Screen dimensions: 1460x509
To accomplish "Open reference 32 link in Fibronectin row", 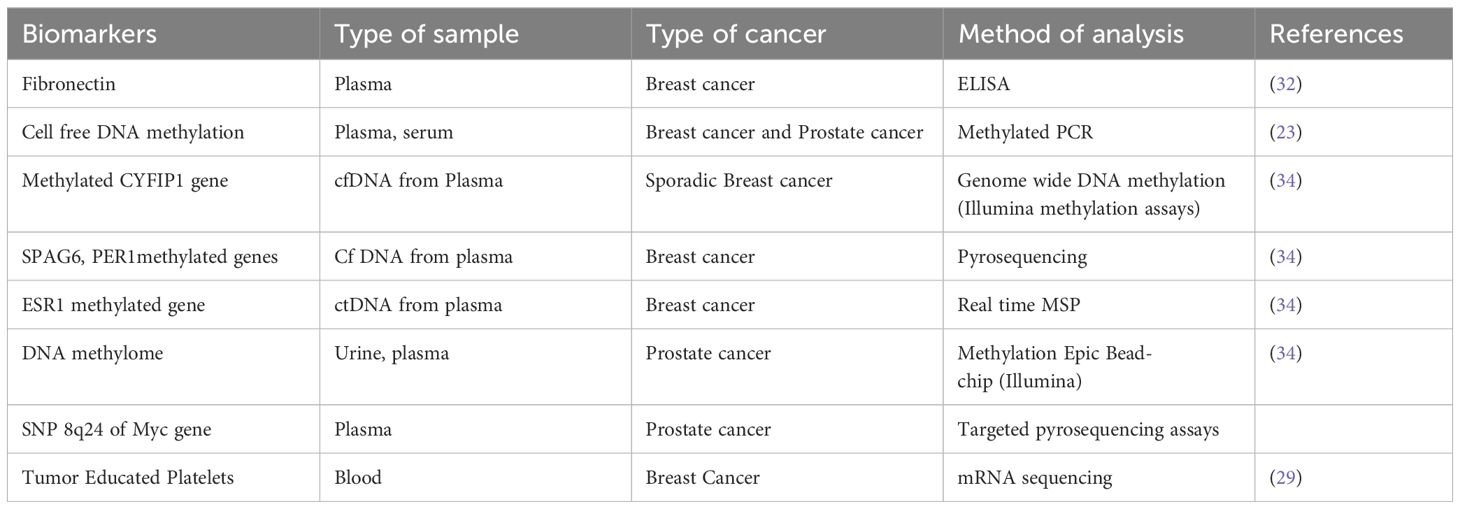I will 1286,84.
